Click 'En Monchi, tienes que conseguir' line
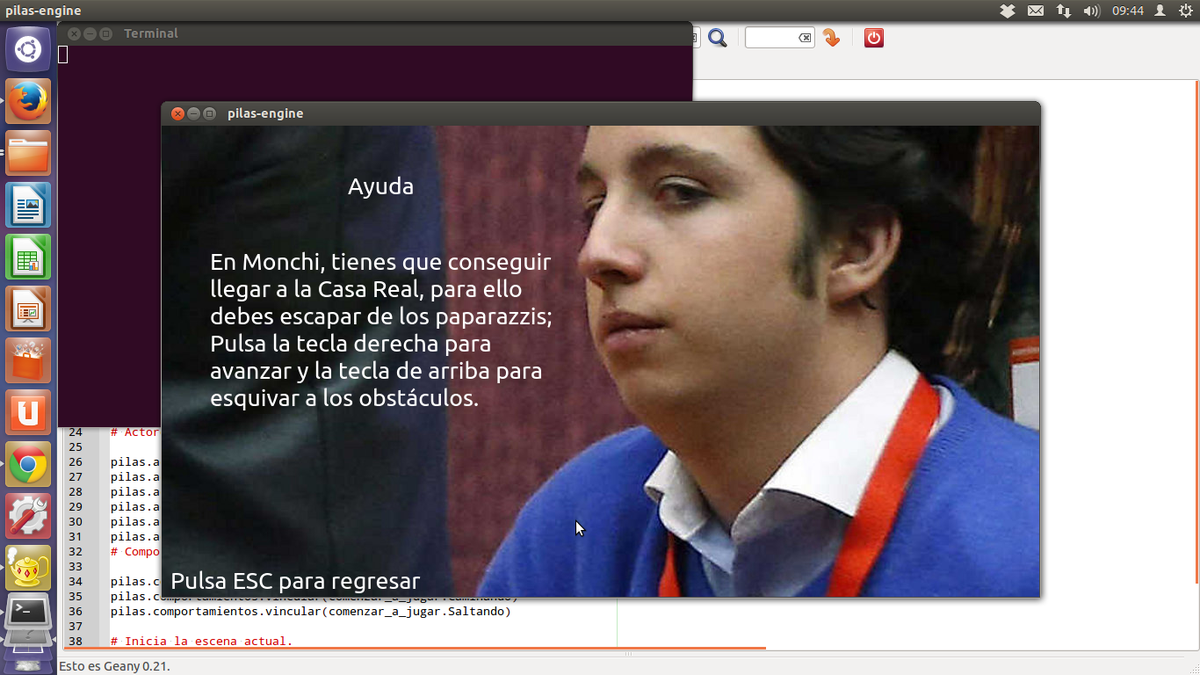The image size is (1200, 675). click(380, 263)
